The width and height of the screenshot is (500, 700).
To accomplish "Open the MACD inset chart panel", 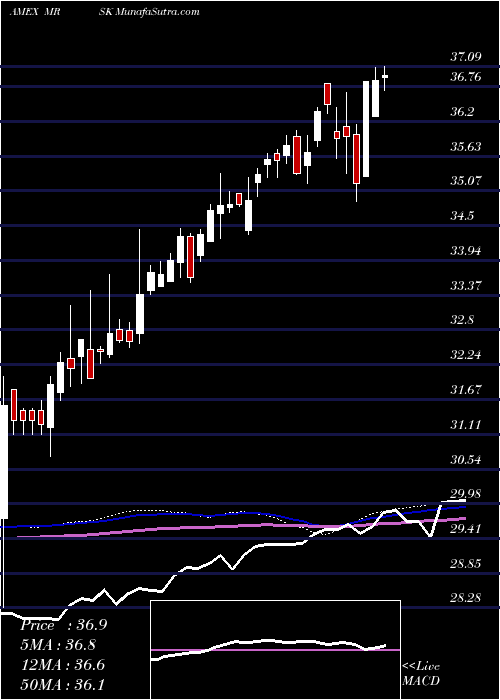I will tap(275, 650).
